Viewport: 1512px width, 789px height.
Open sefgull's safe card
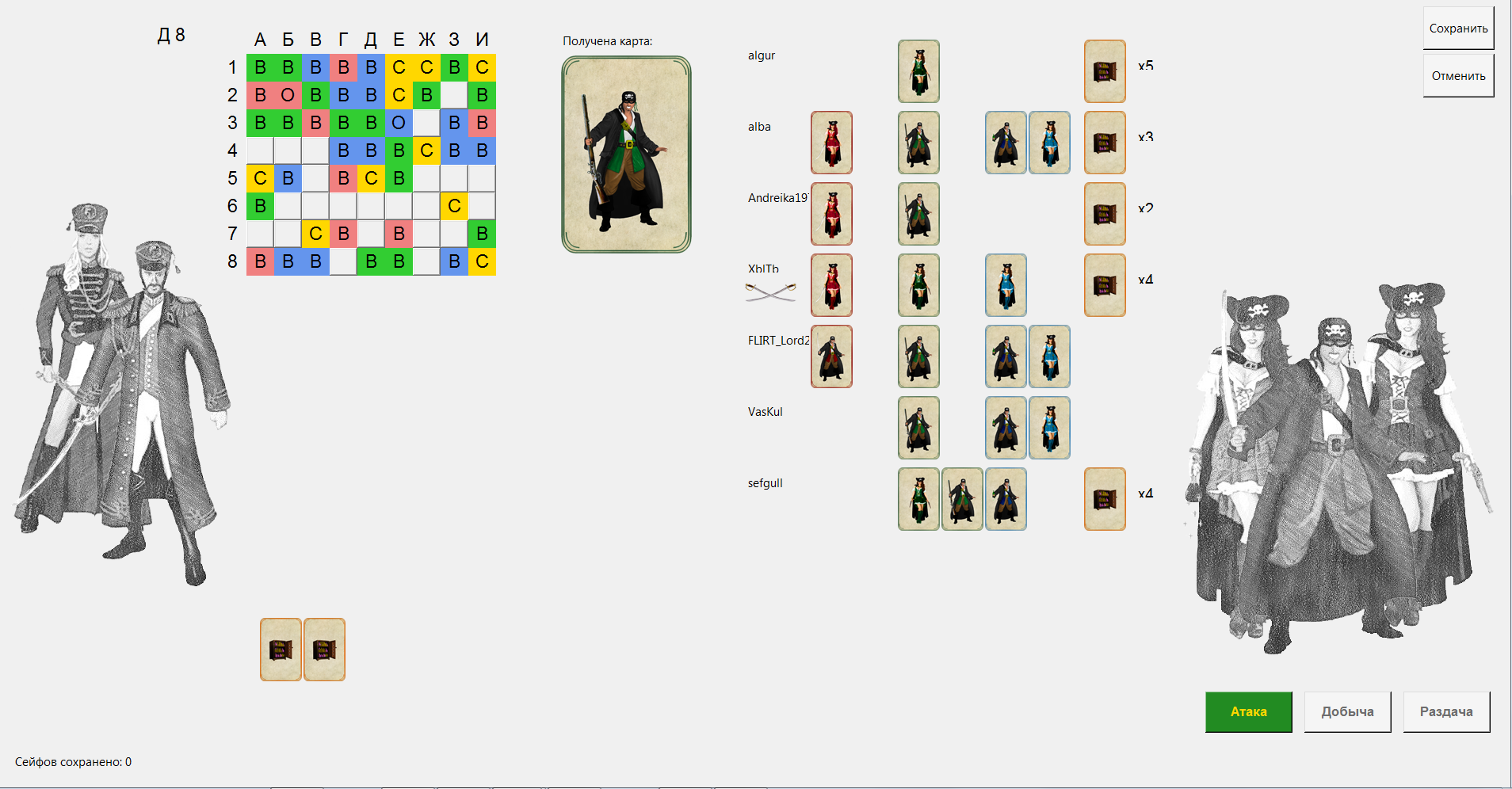tap(1105, 499)
